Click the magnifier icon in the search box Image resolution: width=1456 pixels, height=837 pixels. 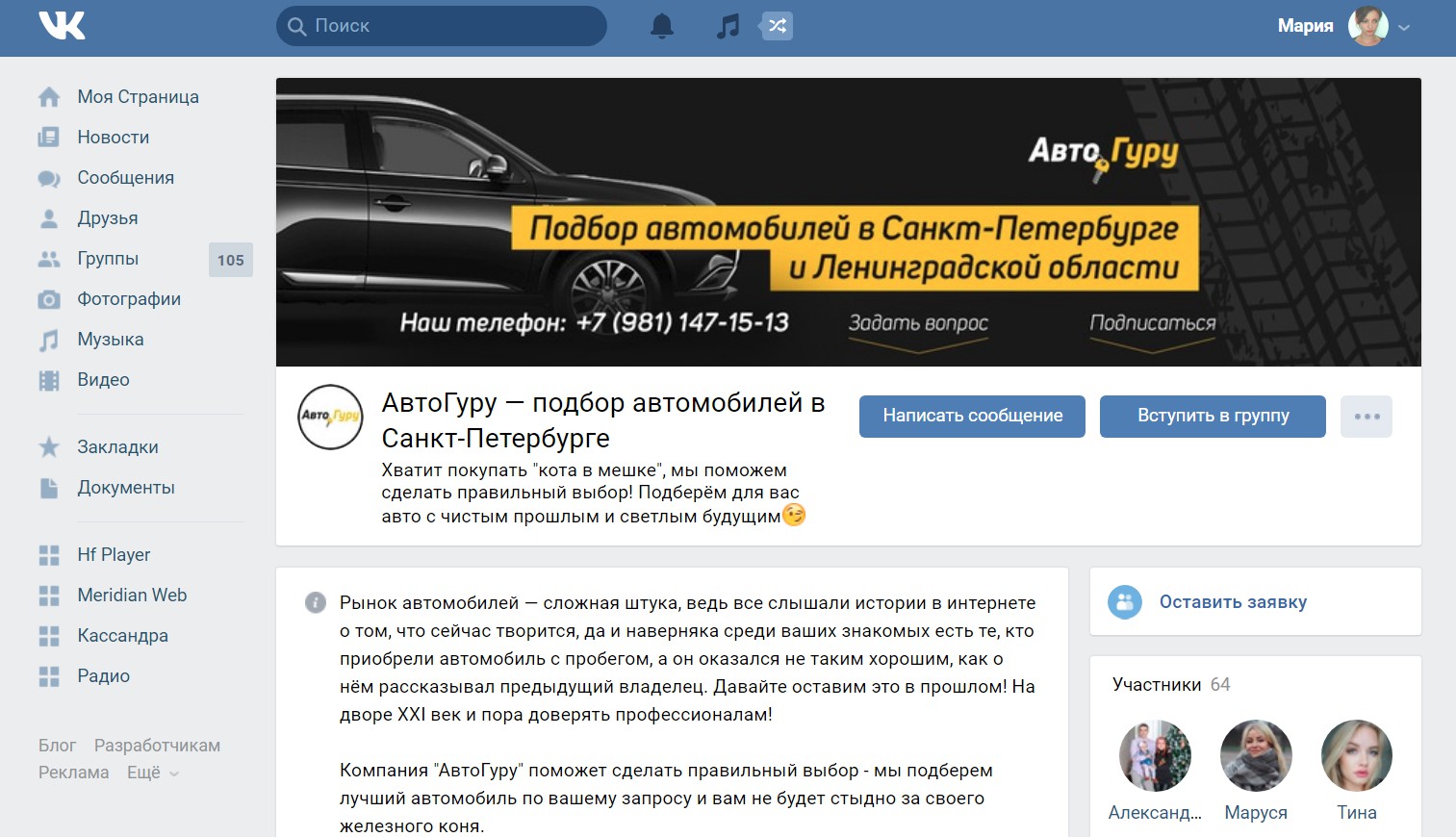[297, 26]
